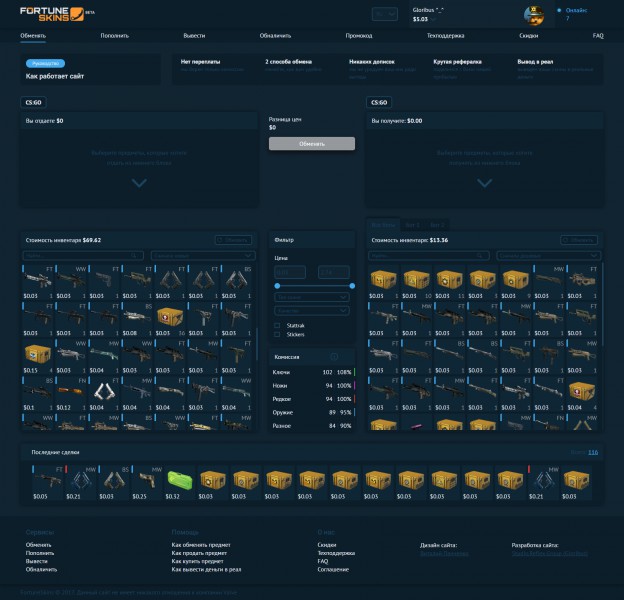This screenshot has width=624, height=600.
Task: Click the CS:GO tab above Вы получите
Action: [x=379, y=103]
